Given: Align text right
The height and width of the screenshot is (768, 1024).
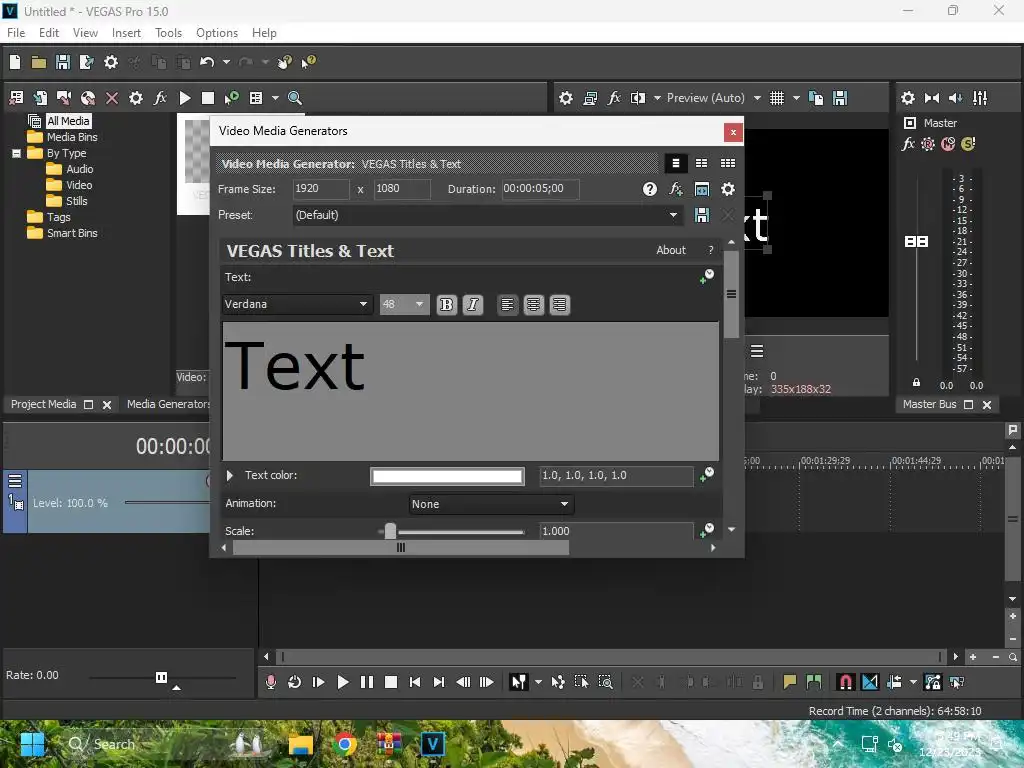Looking at the screenshot, I should [560, 304].
